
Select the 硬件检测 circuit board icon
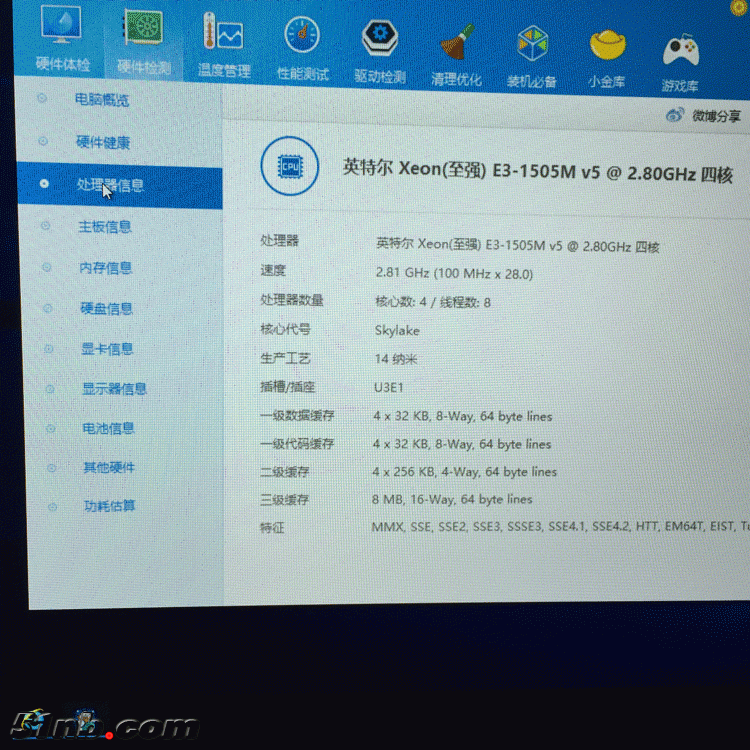pyautogui.click(x=143, y=27)
